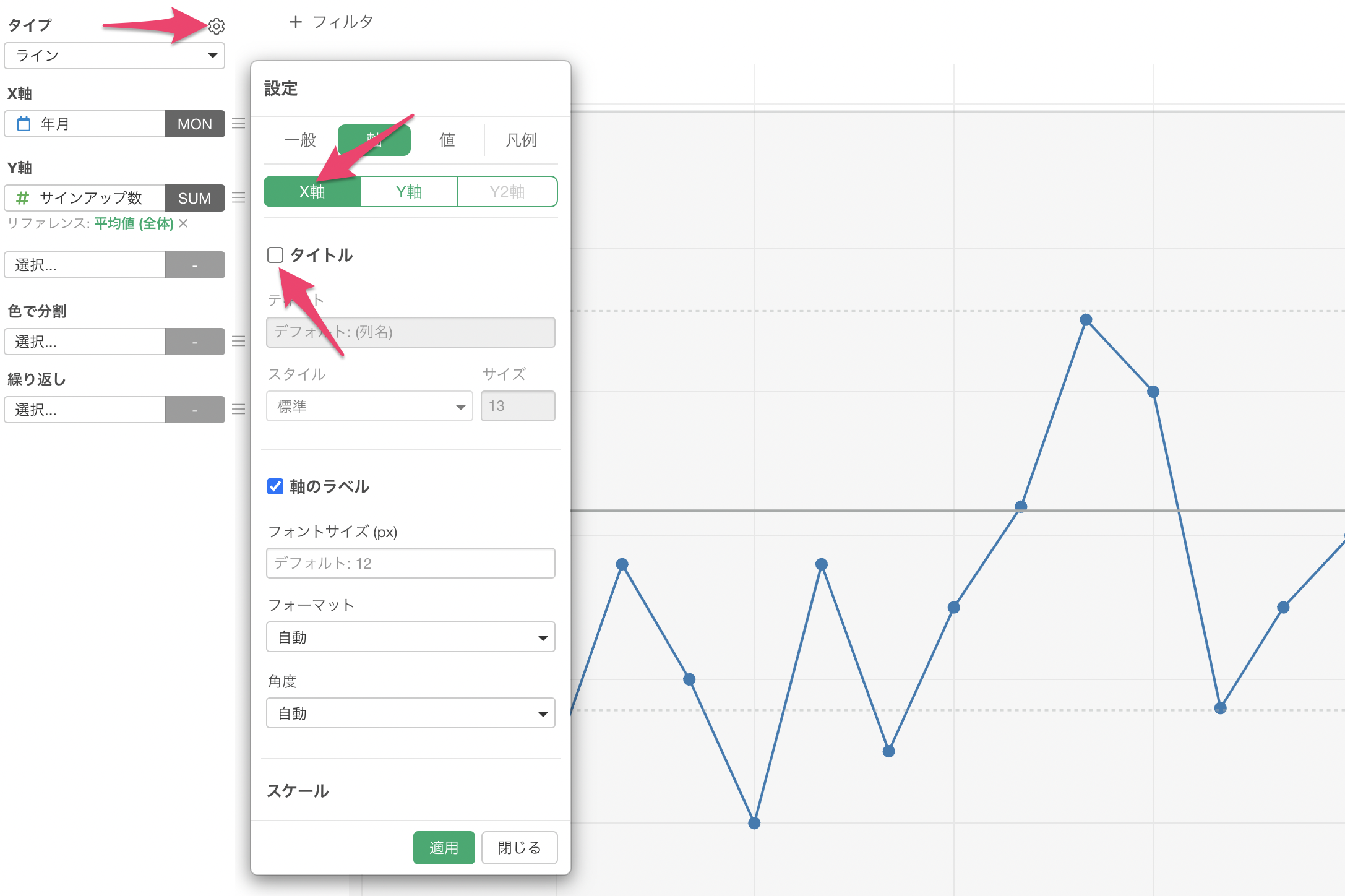Switch to the 値 settings tab
1345x896 pixels.
click(447, 140)
